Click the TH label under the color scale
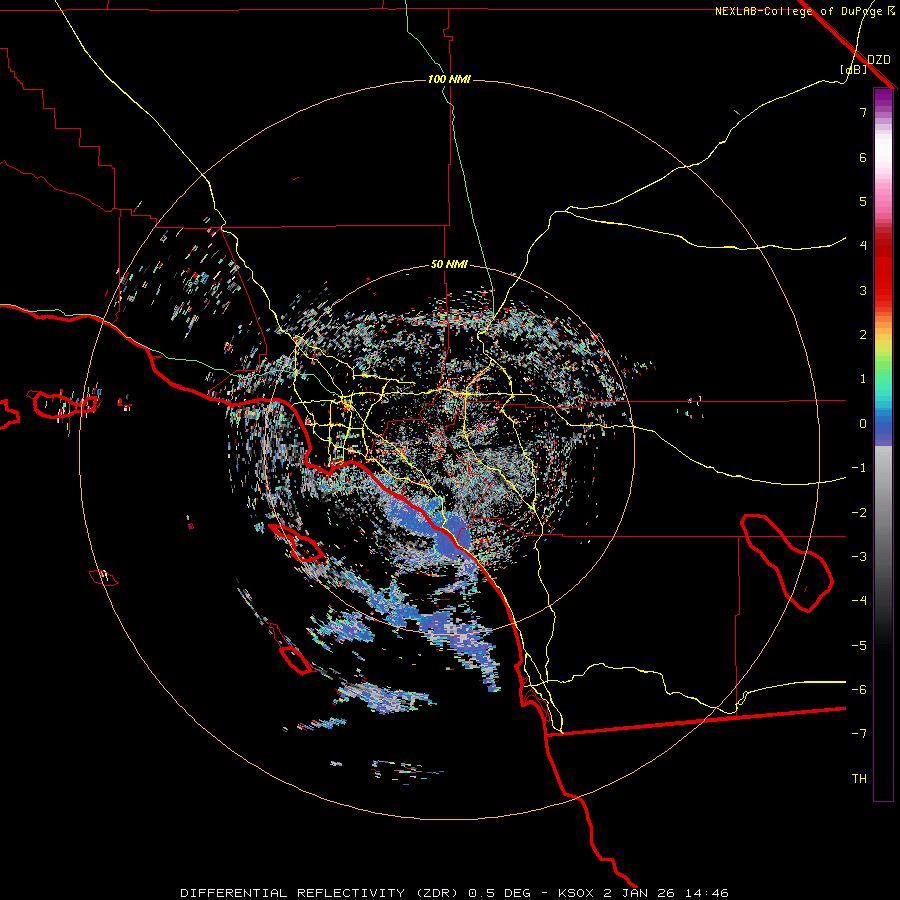 pos(859,778)
